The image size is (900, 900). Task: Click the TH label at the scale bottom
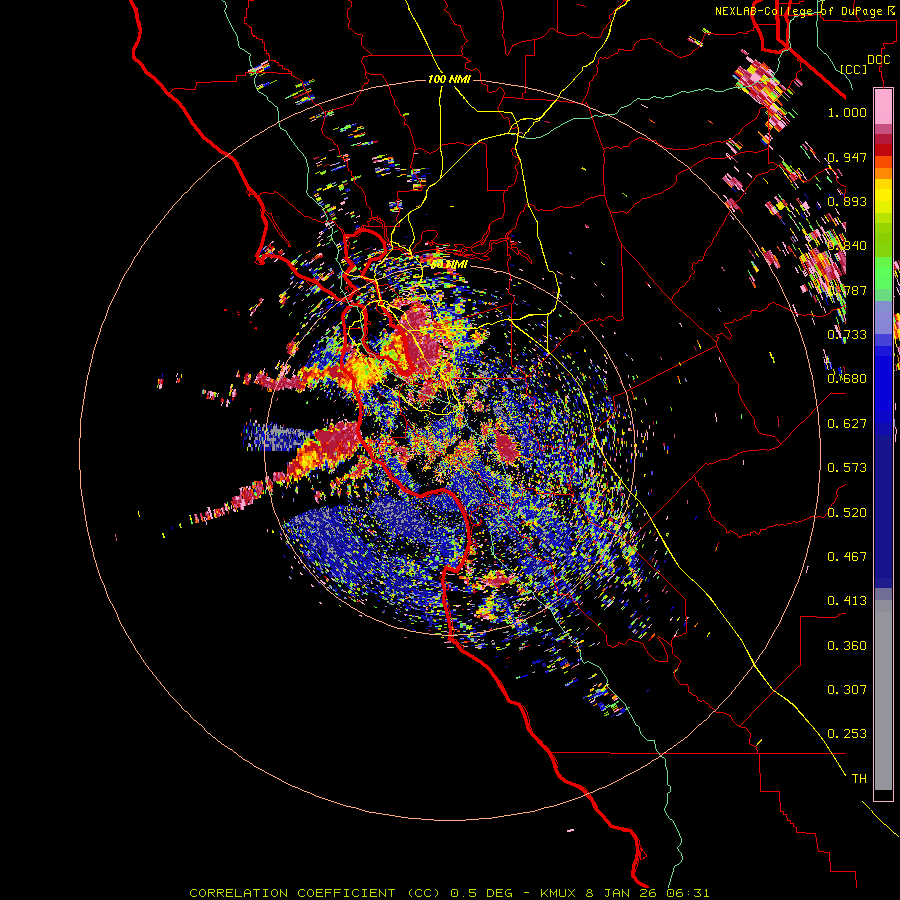(859, 778)
